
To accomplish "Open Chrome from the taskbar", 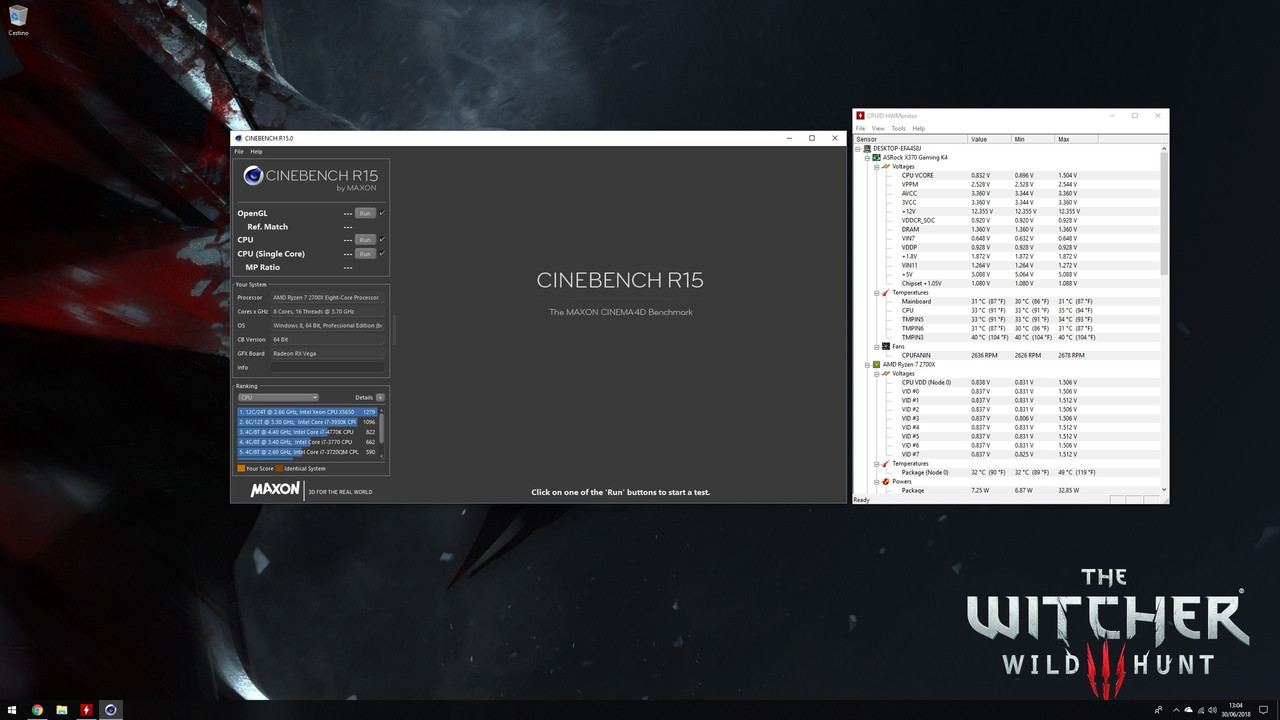I will coord(37,710).
